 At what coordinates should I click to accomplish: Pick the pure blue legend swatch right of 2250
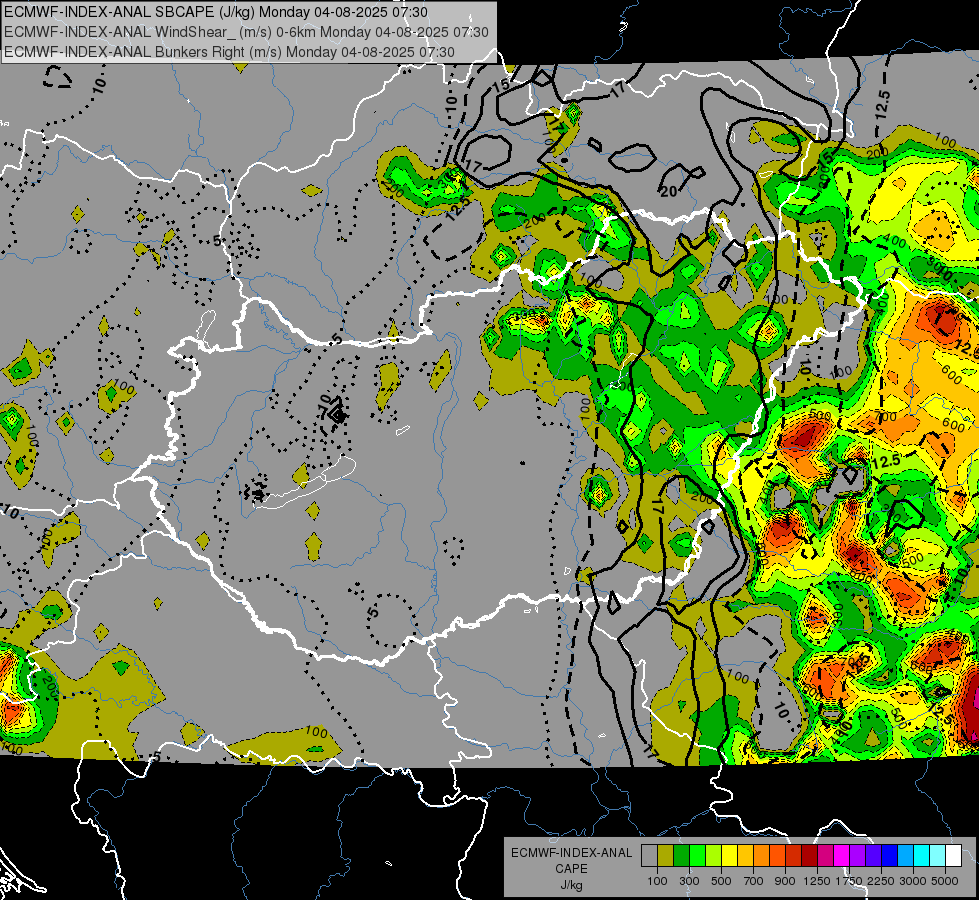point(890,856)
